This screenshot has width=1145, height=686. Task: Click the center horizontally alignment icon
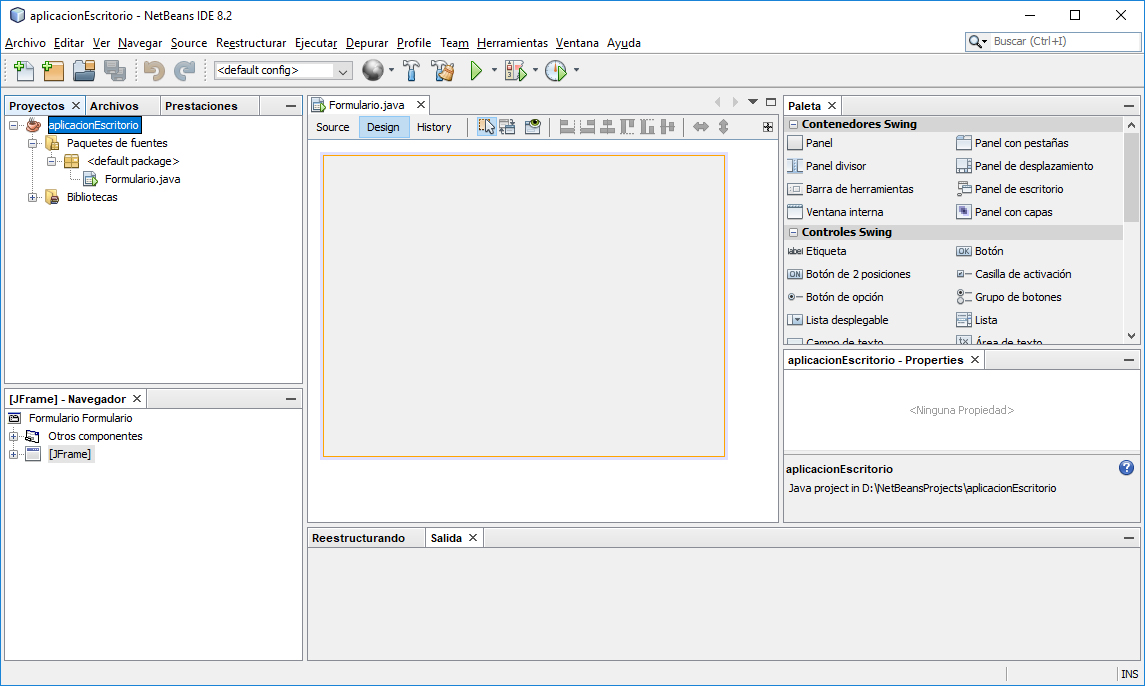coord(607,126)
